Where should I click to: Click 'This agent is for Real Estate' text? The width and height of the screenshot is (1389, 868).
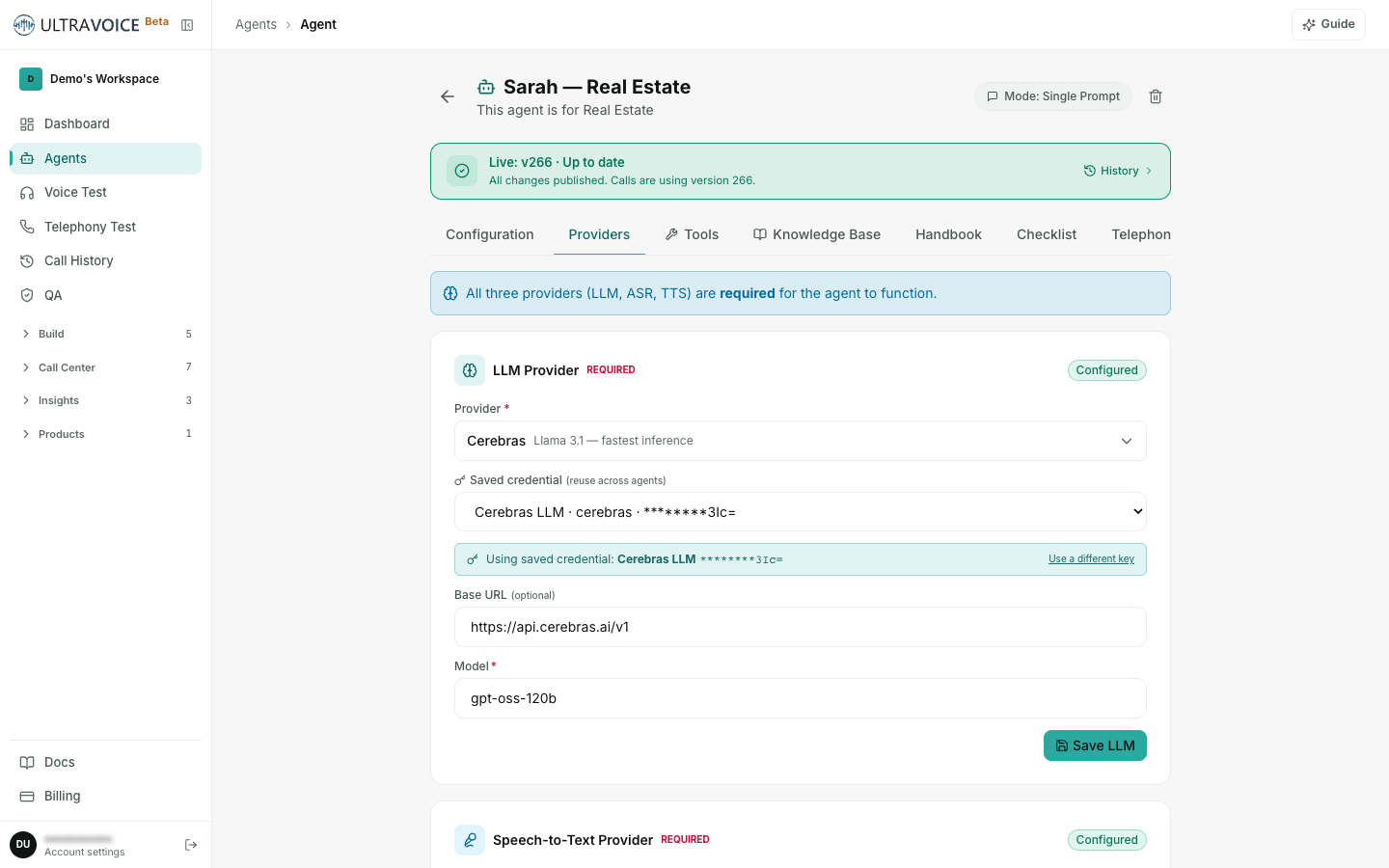pyautogui.click(x=565, y=110)
